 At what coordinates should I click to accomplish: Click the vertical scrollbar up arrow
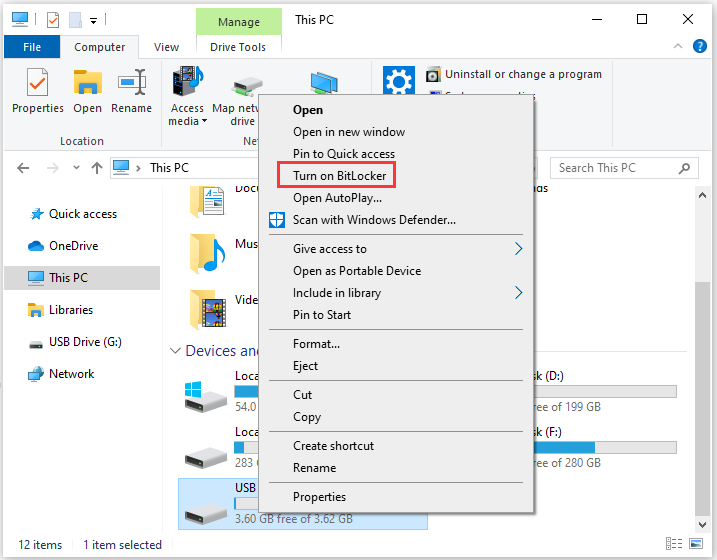(702, 195)
